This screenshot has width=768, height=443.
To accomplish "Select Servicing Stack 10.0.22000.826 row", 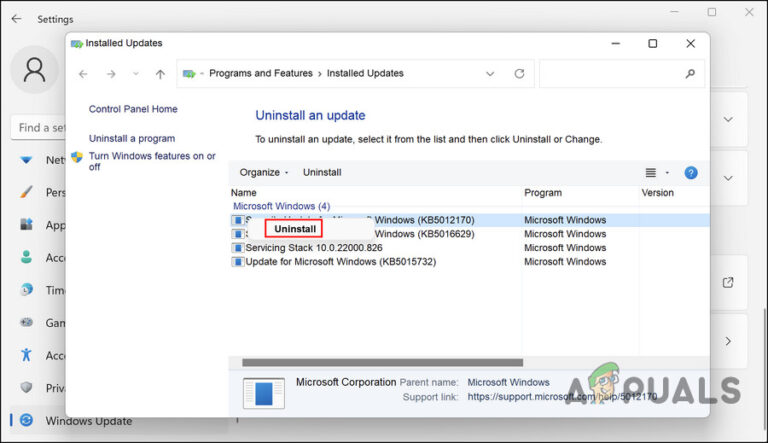I will pyautogui.click(x=469, y=247).
